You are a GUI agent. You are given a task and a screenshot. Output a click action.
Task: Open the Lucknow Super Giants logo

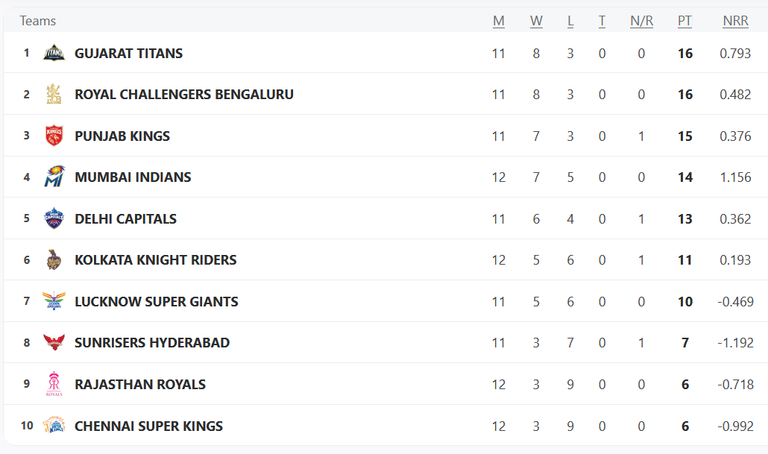[54, 301]
